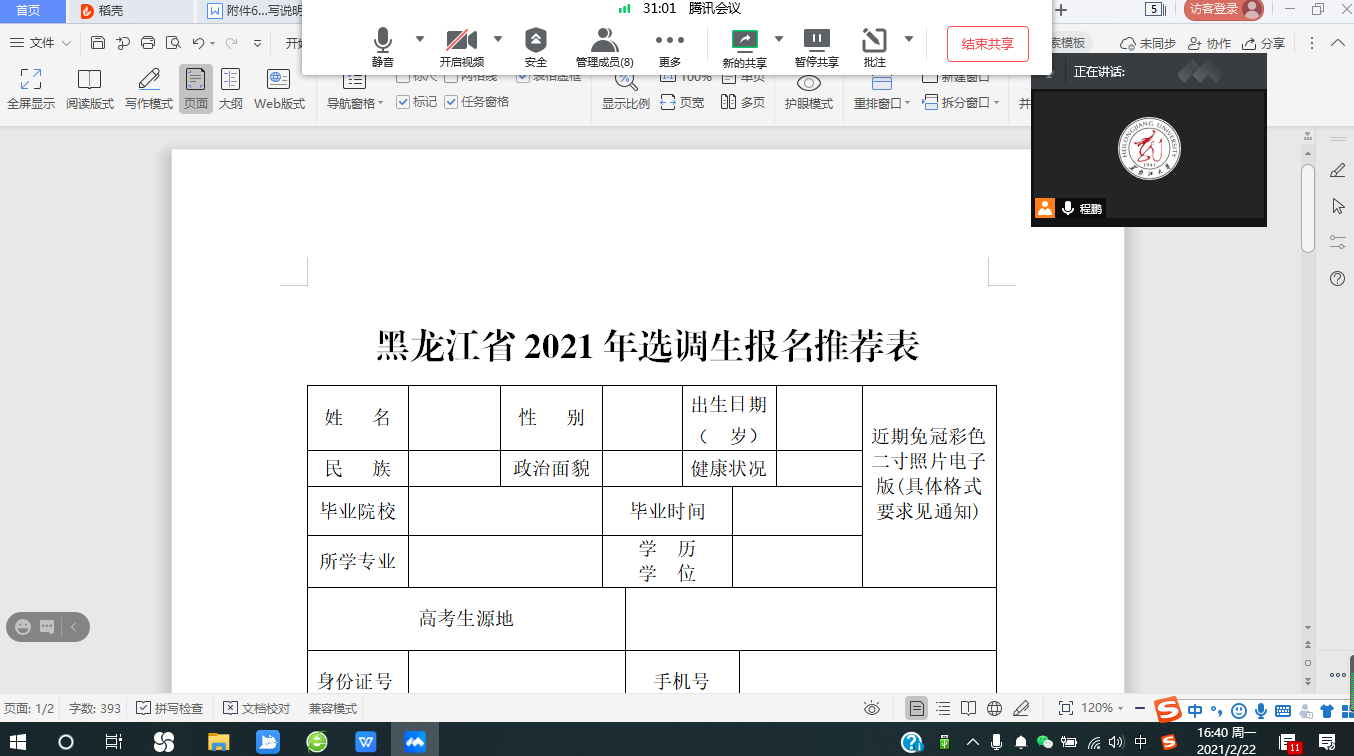The image size is (1354, 756).
Task: Click the vertical document scrollbar
Action: coord(1308,208)
